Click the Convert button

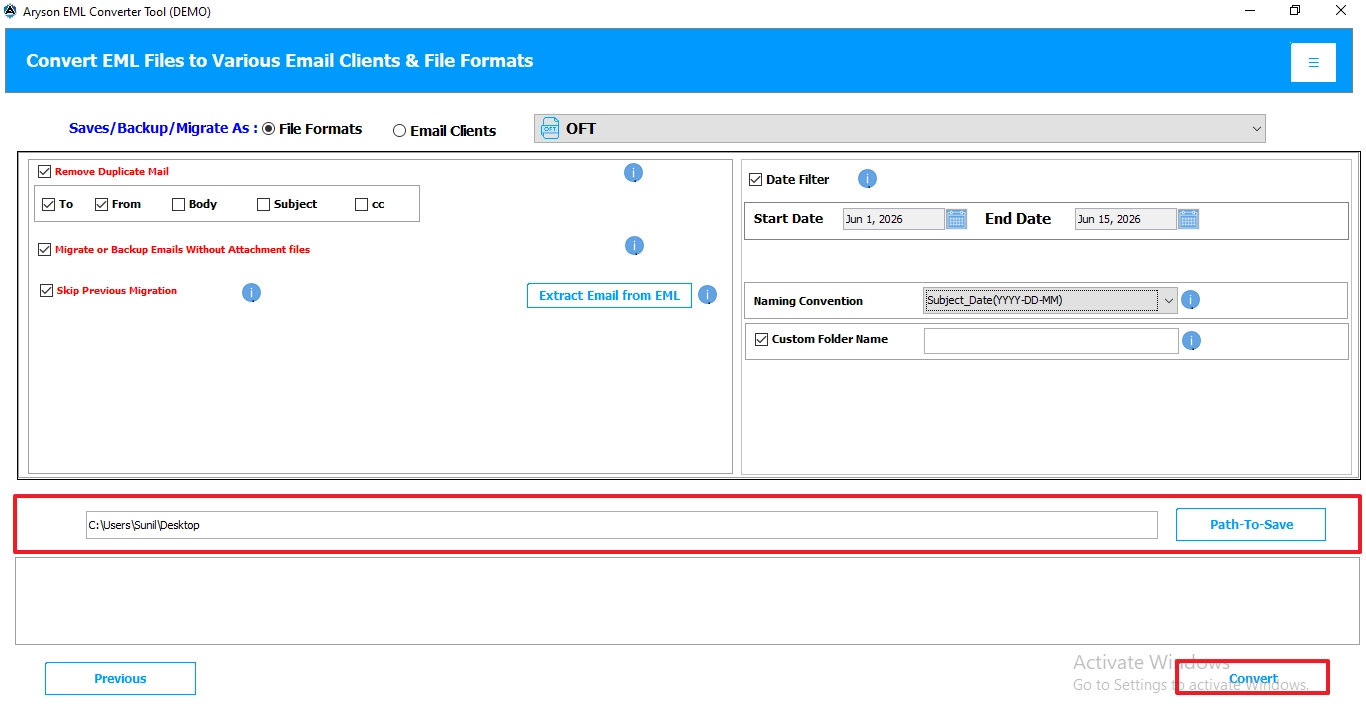point(1253,678)
